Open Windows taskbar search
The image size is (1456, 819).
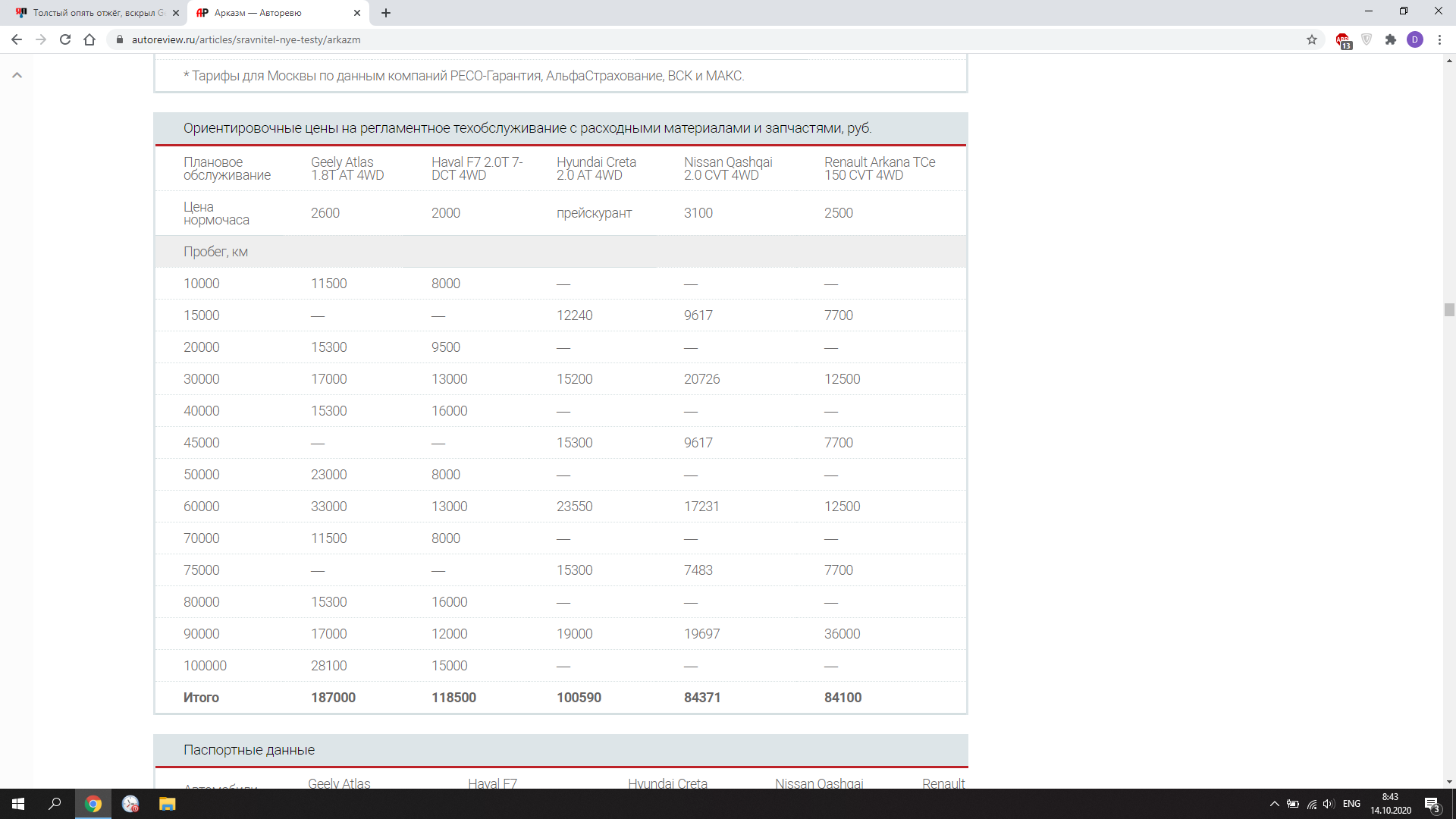pyautogui.click(x=55, y=804)
